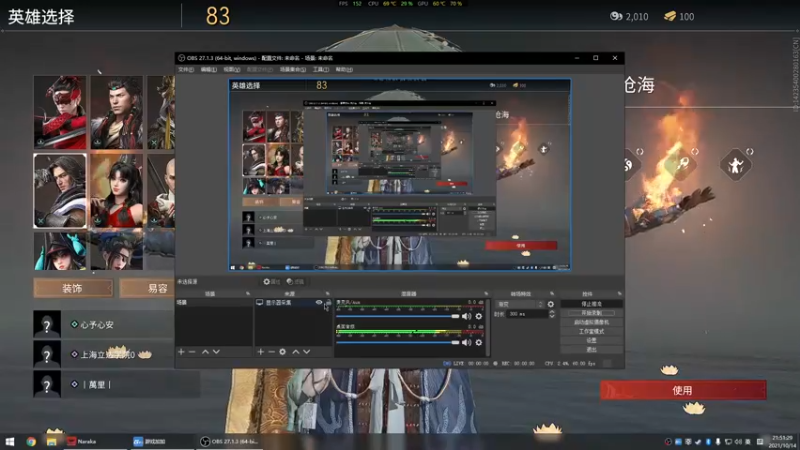The image size is (800, 450).
Task: Adjust the desktop audio volume slider
Action: [398, 342]
